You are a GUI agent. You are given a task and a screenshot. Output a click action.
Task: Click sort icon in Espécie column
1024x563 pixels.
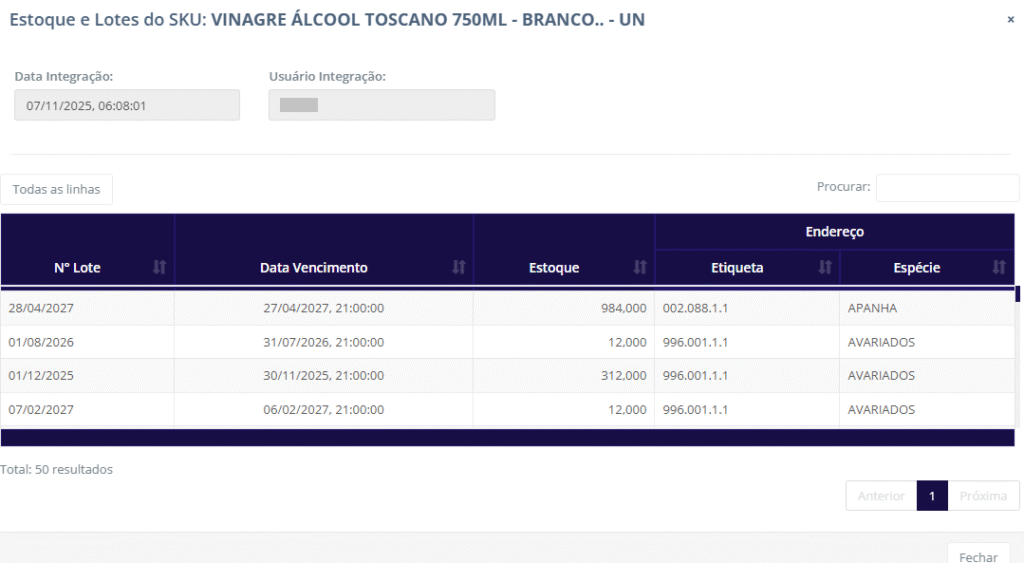tap(999, 267)
